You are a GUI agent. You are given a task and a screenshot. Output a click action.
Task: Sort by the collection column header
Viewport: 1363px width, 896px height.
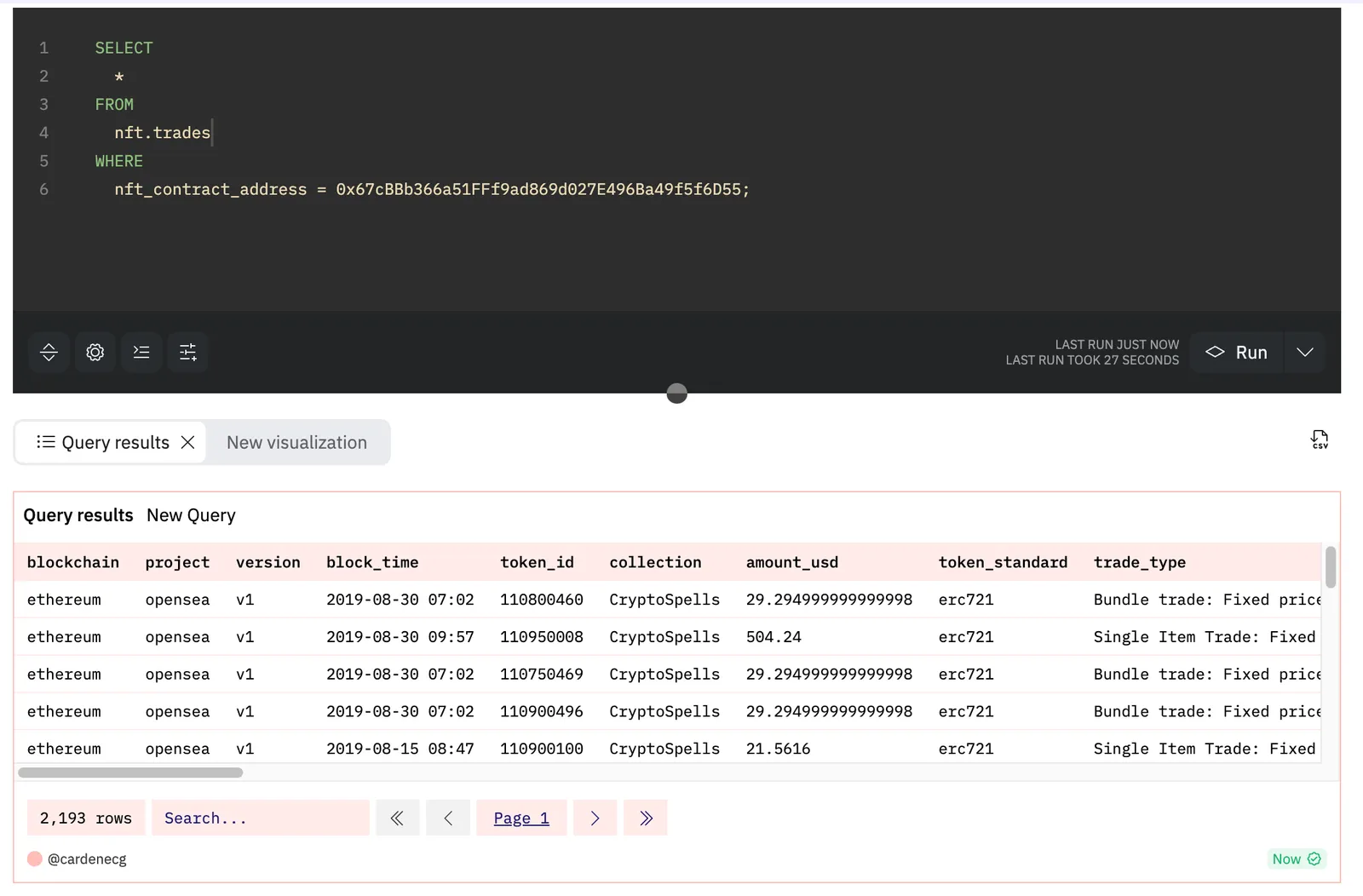655,562
